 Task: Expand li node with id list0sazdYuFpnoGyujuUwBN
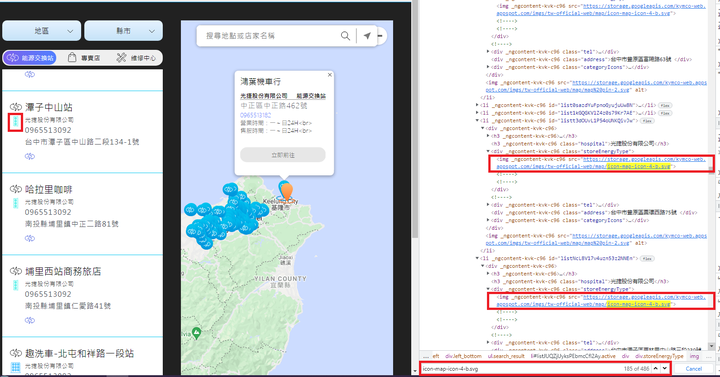[477, 105]
